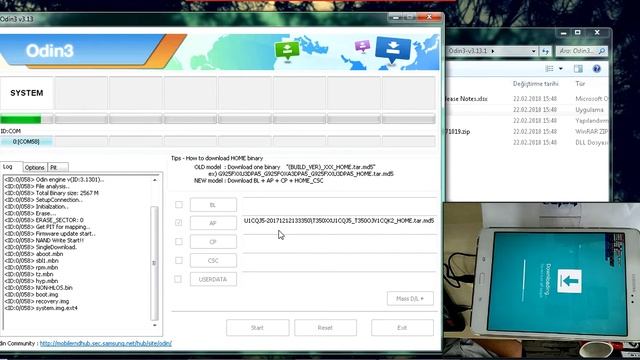Open the Odin Community Samsung link
This screenshot has height=360, width=640.
click(105, 344)
